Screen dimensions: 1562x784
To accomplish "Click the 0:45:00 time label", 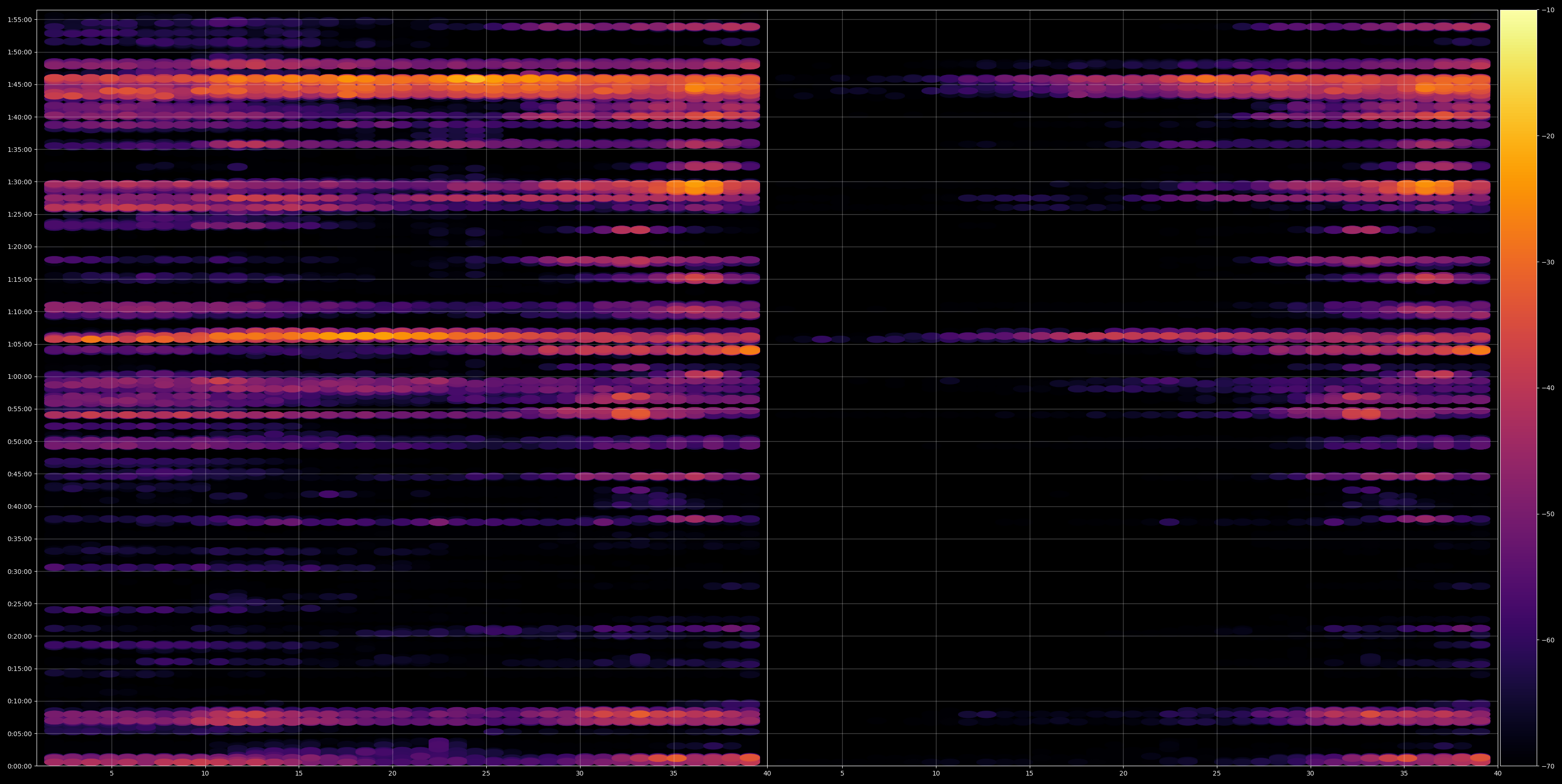I will [x=19, y=474].
